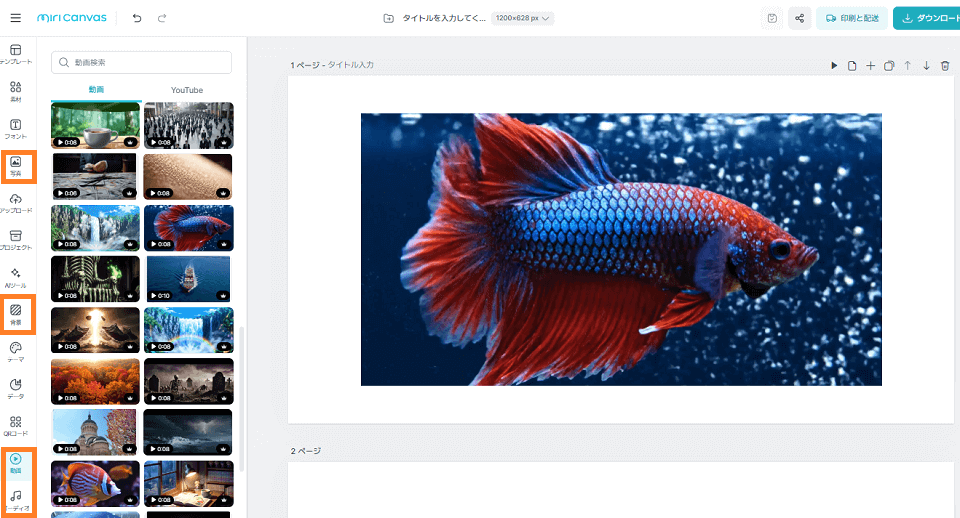
Task: Select the AI tools sidebar icon
Action: (16, 277)
